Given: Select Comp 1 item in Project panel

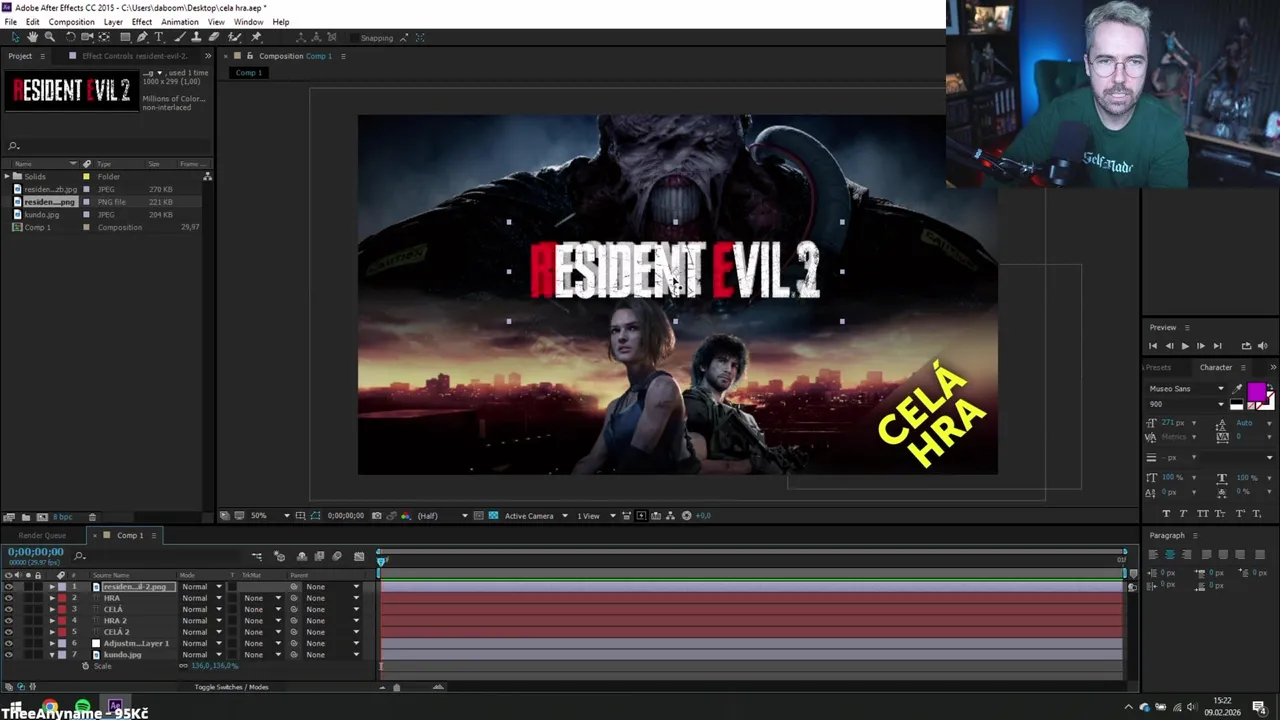Looking at the screenshot, I should 37,228.
